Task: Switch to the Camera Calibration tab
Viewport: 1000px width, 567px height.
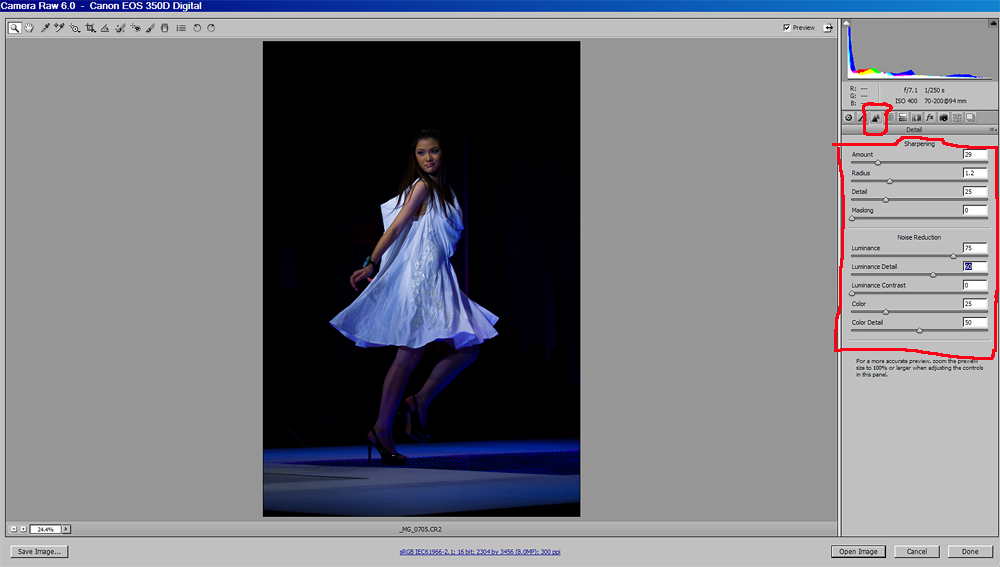Action: tap(943, 117)
